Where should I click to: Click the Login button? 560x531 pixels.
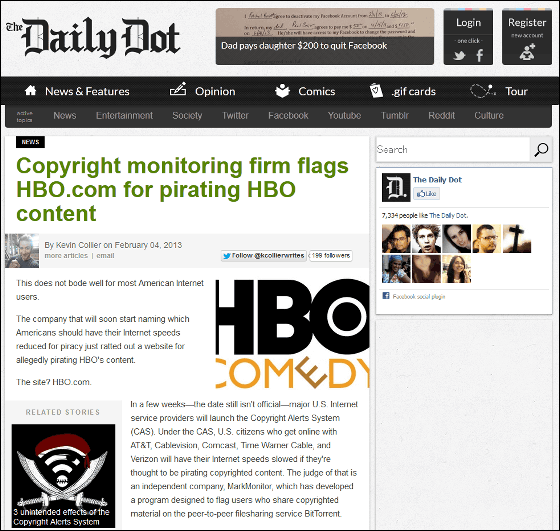[468, 23]
